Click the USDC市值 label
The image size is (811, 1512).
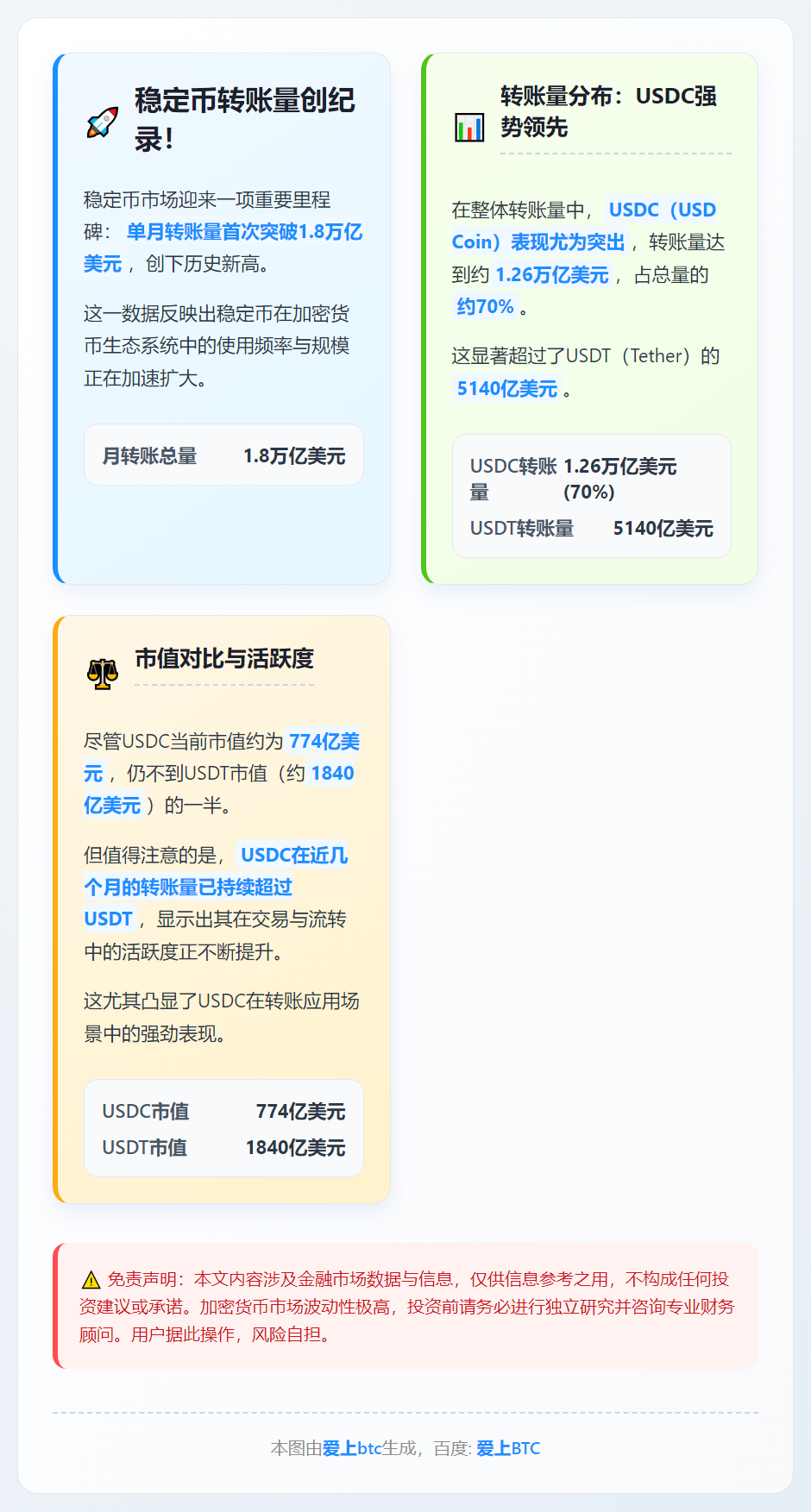(145, 1111)
